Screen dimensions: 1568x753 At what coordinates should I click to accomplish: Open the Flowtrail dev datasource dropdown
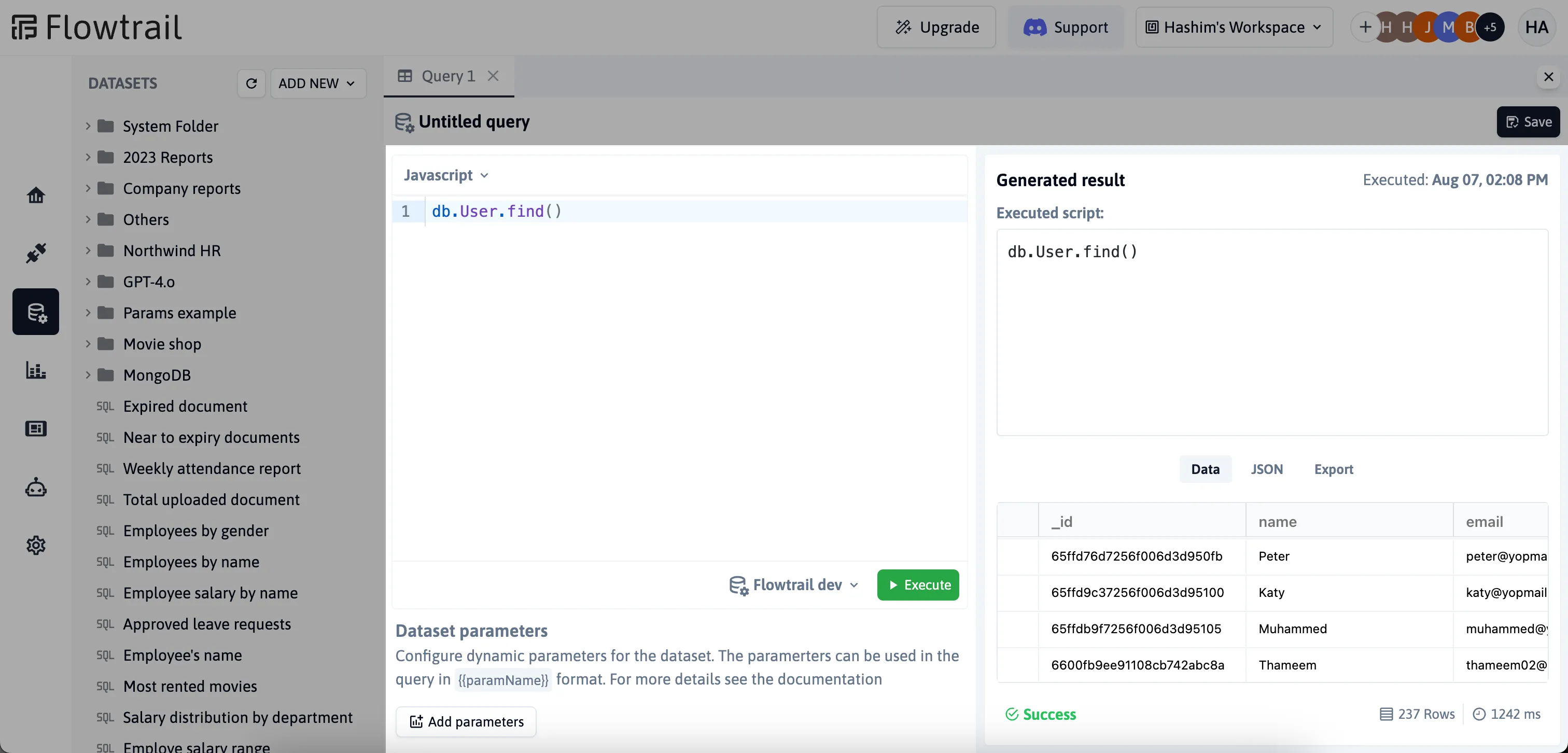click(794, 584)
